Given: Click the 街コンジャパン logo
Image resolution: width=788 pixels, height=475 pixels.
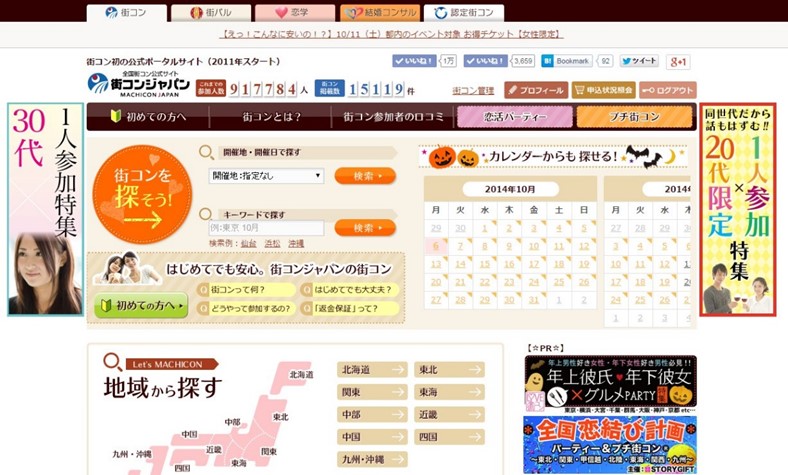Looking at the screenshot, I should tap(139, 84).
